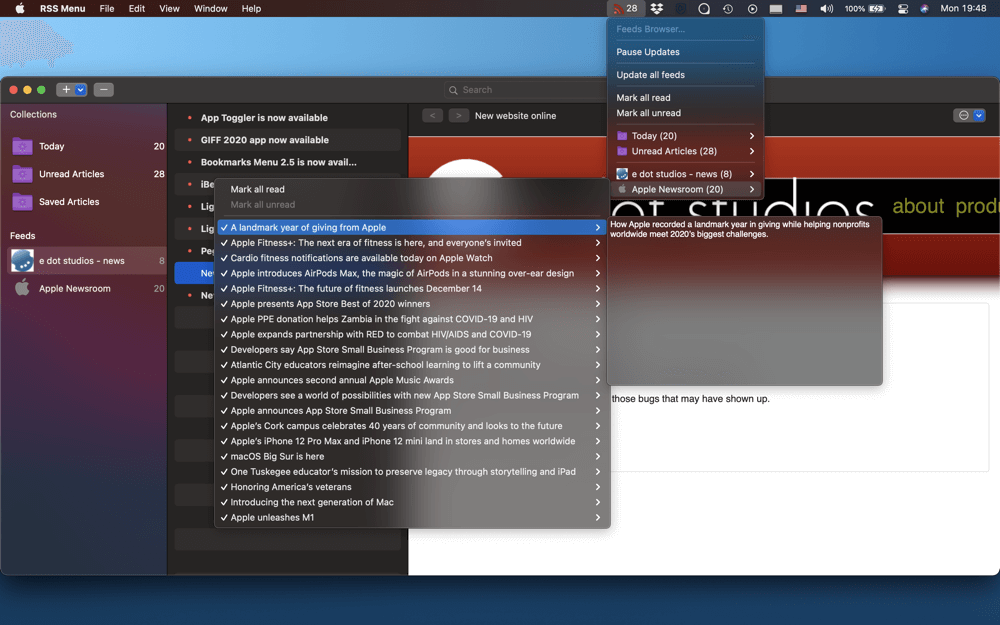Screen dimensions: 1000x625
Task: Open 'App Toggler is now available' article
Action: 288,117
